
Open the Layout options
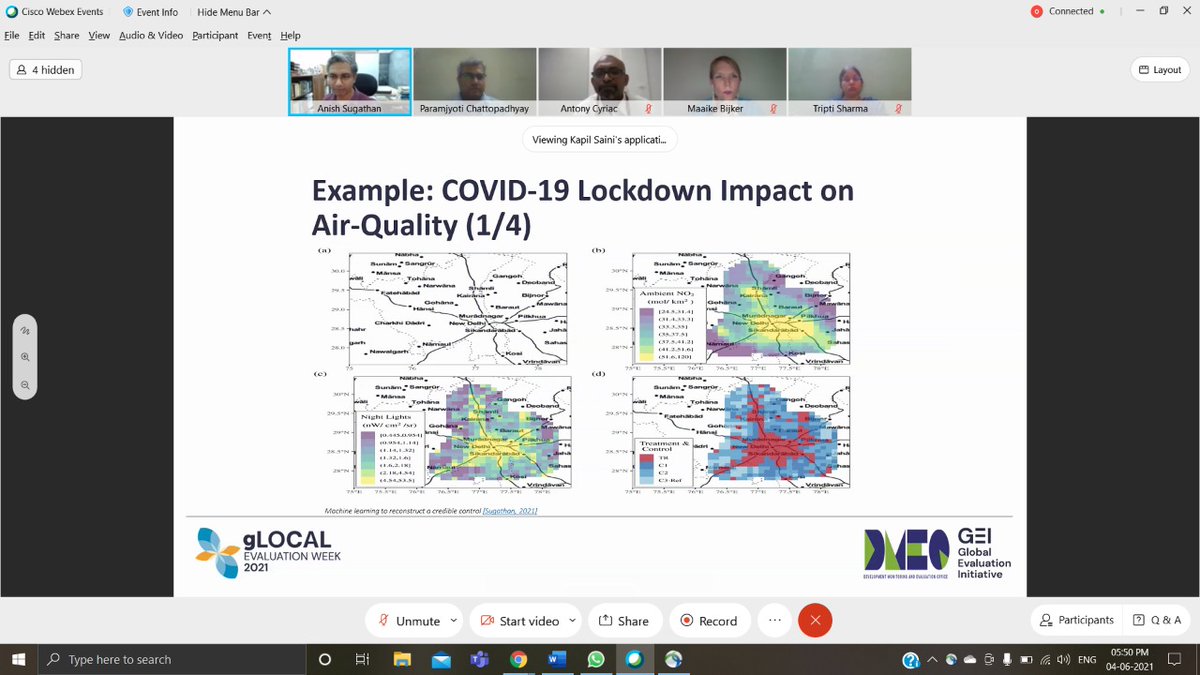[1160, 70]
